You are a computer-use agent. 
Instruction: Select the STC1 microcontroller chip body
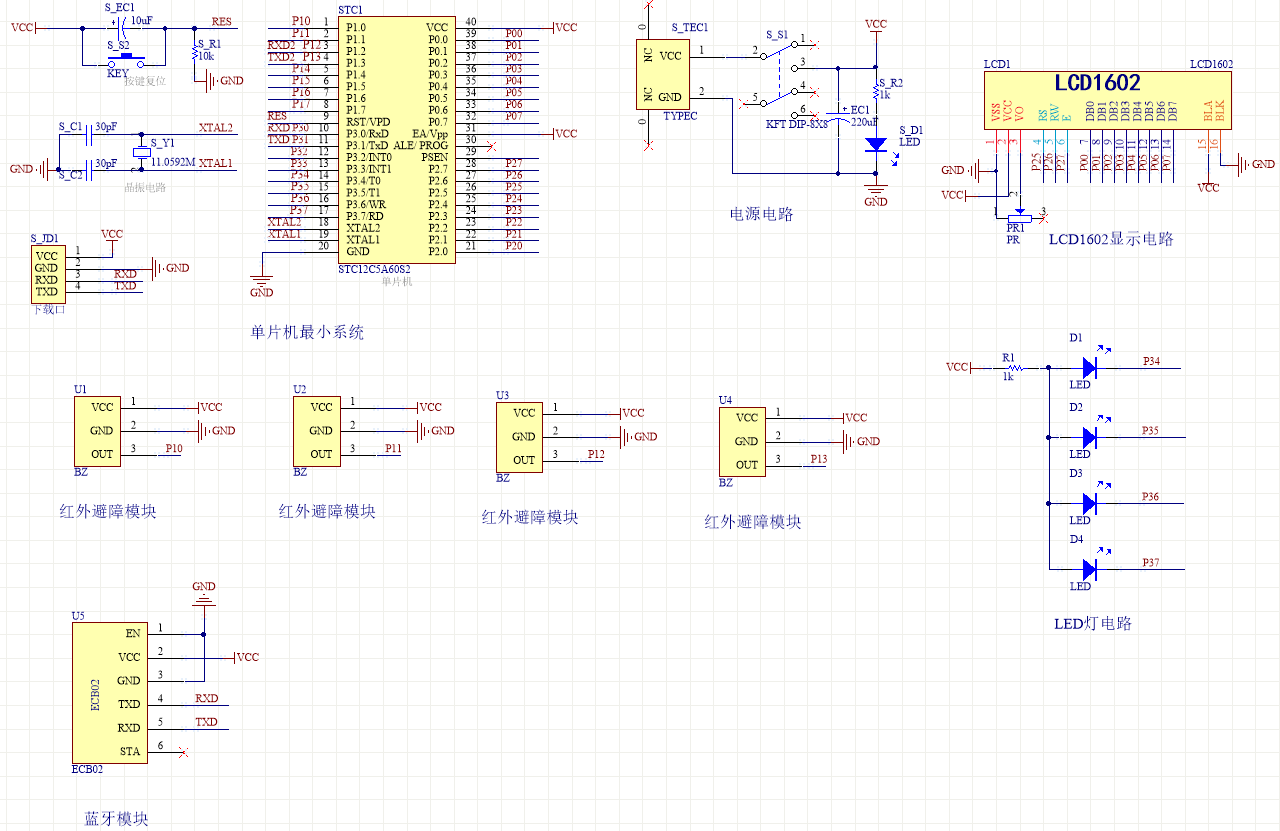(x=397, y=140)
